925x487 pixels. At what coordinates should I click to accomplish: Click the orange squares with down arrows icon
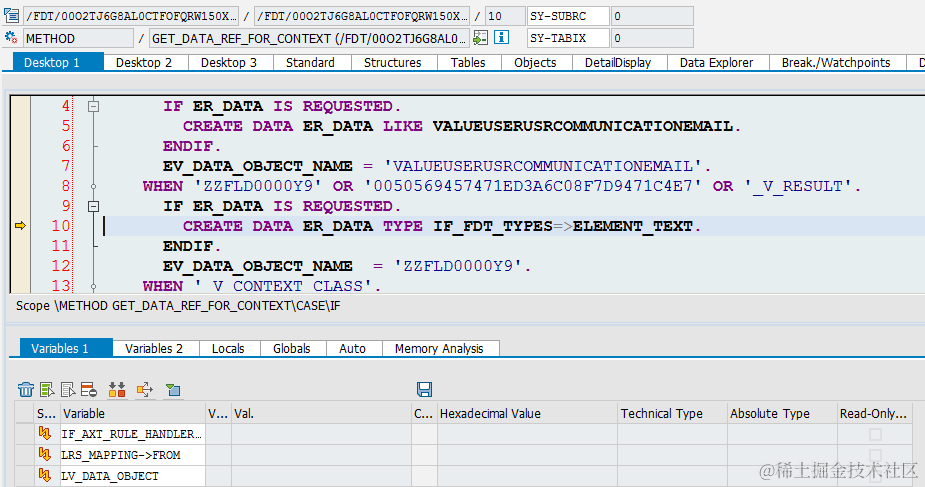117,389
